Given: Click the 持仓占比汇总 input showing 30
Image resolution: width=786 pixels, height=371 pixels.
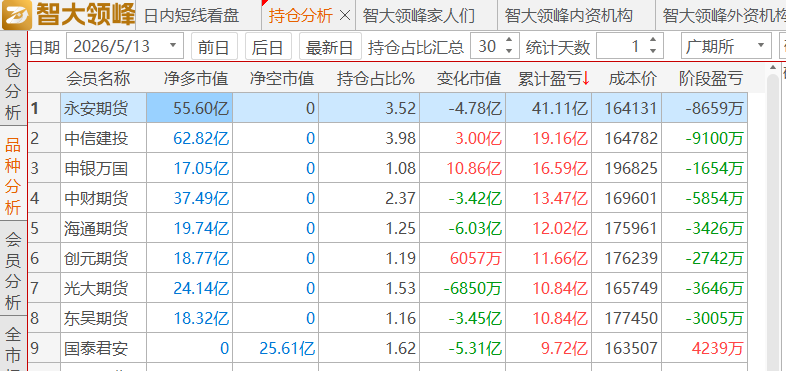Looking at the screenshot, I should pyautogui.click(x=487, y=47).
